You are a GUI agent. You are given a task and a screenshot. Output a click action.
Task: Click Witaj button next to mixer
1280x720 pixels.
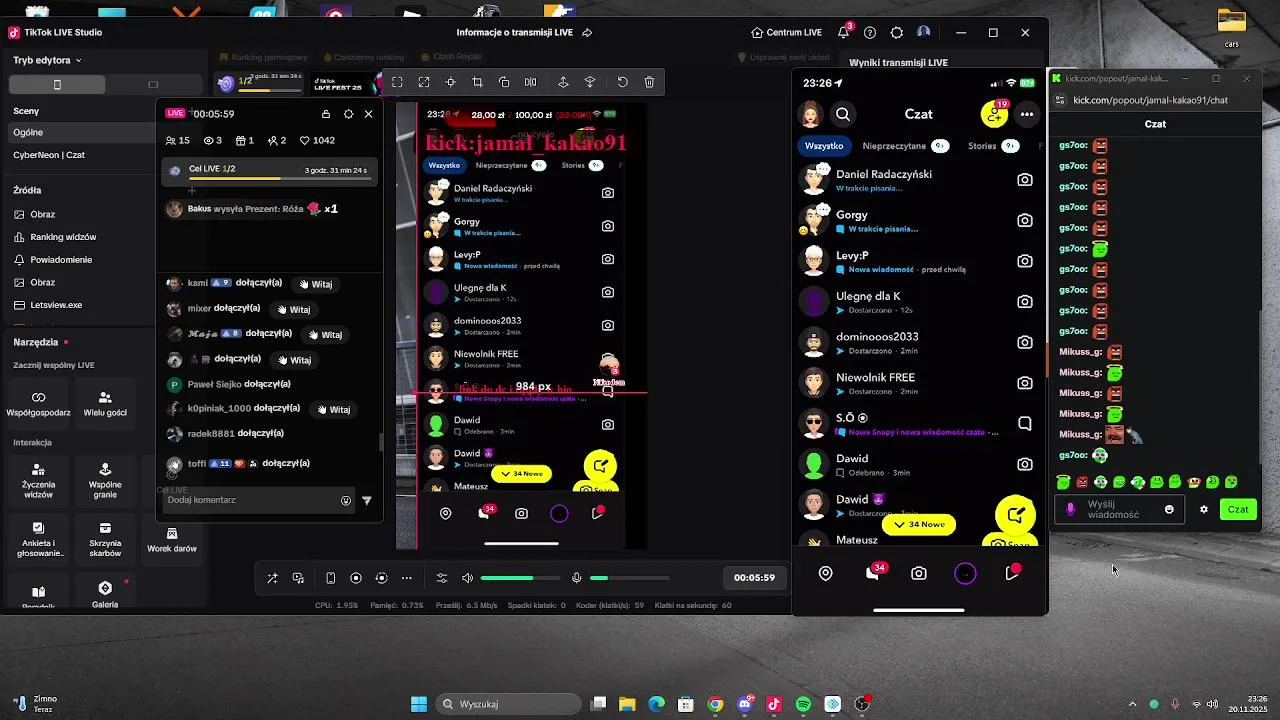click(294, 310)
